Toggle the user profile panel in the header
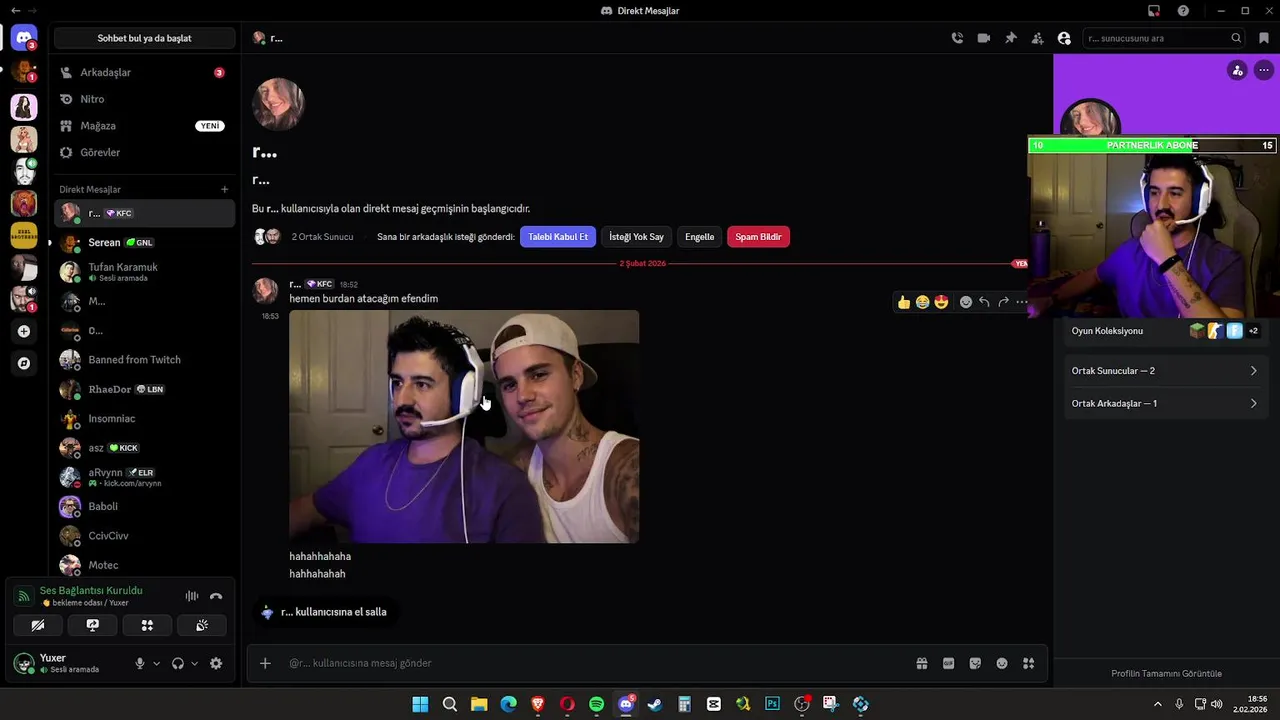The image size is (1280, 720). pos(1064,38)
